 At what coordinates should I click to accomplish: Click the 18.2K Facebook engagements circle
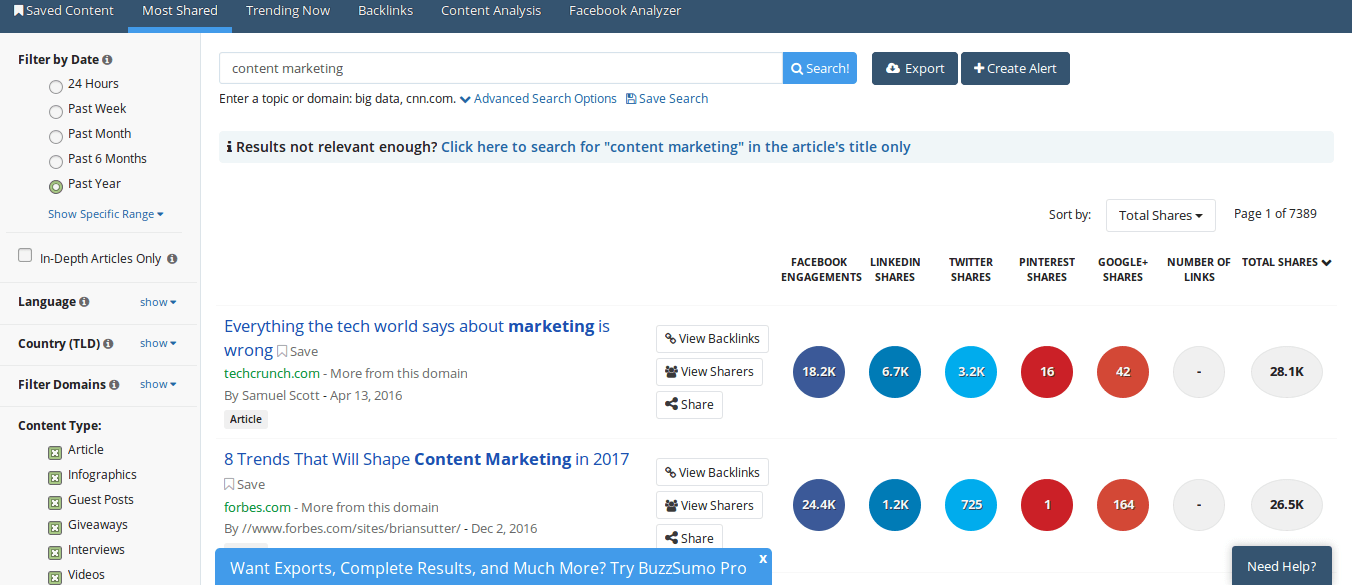coord(818,372)
